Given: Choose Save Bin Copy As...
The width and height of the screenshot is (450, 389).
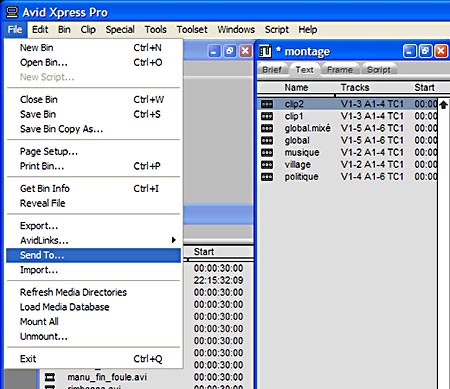Looking at the screenshot, I should coord(93,129).
